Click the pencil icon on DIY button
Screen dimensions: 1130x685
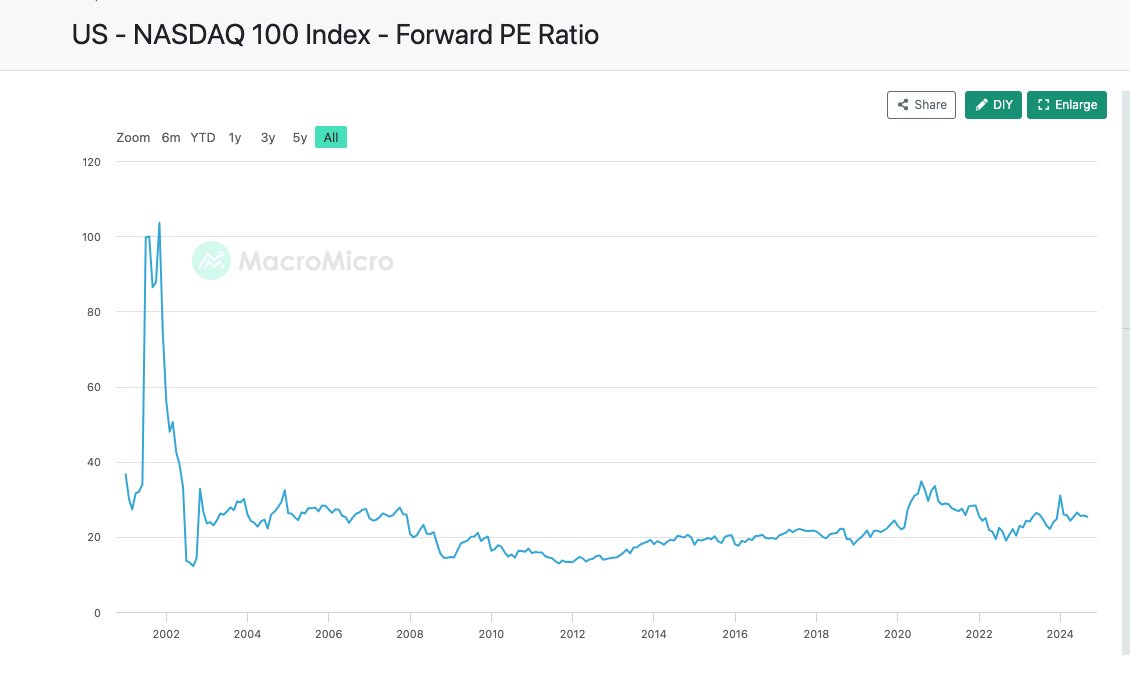[x=981, y=105]
